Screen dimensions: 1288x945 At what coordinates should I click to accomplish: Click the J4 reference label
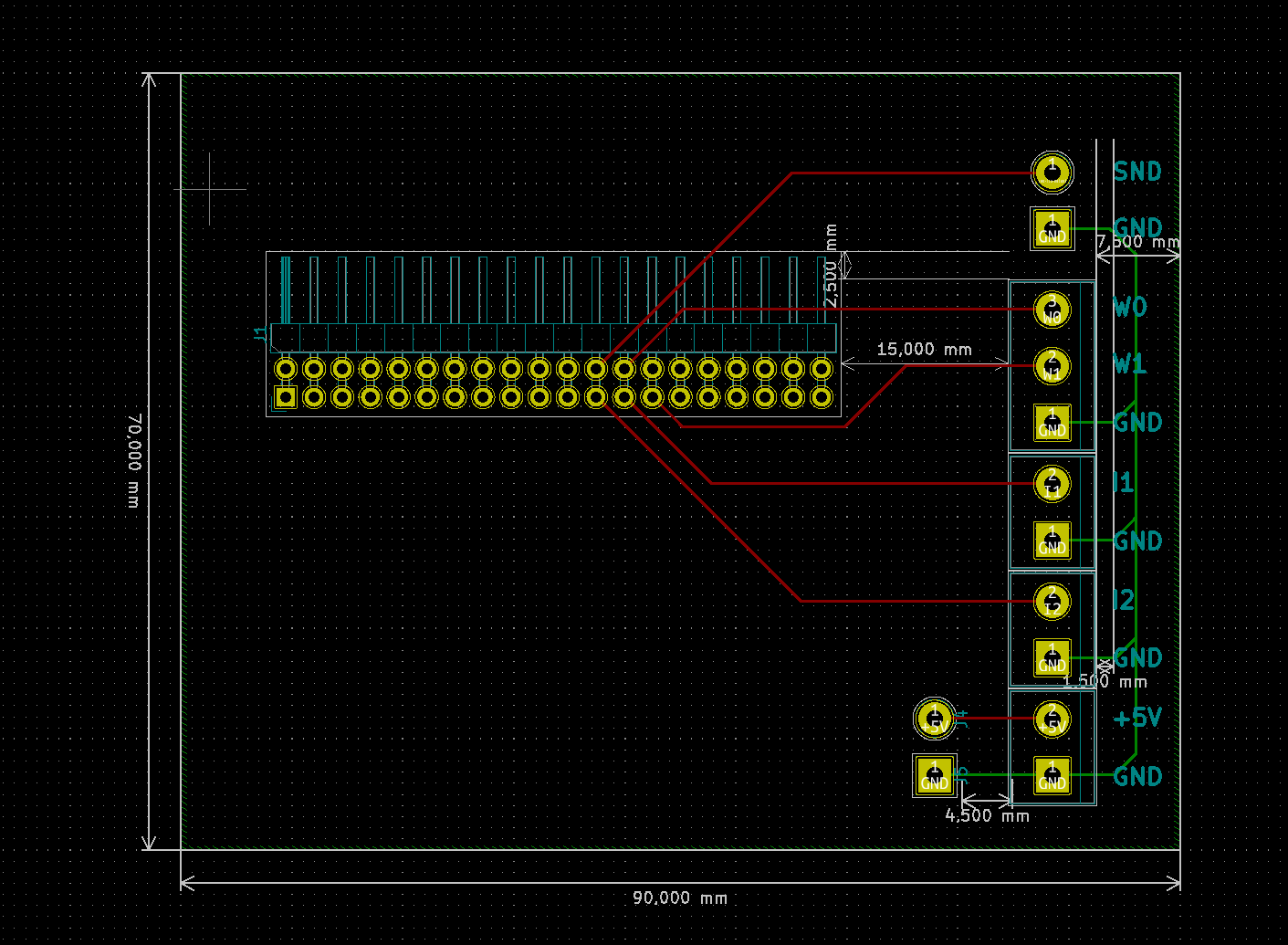coord(961,719)
